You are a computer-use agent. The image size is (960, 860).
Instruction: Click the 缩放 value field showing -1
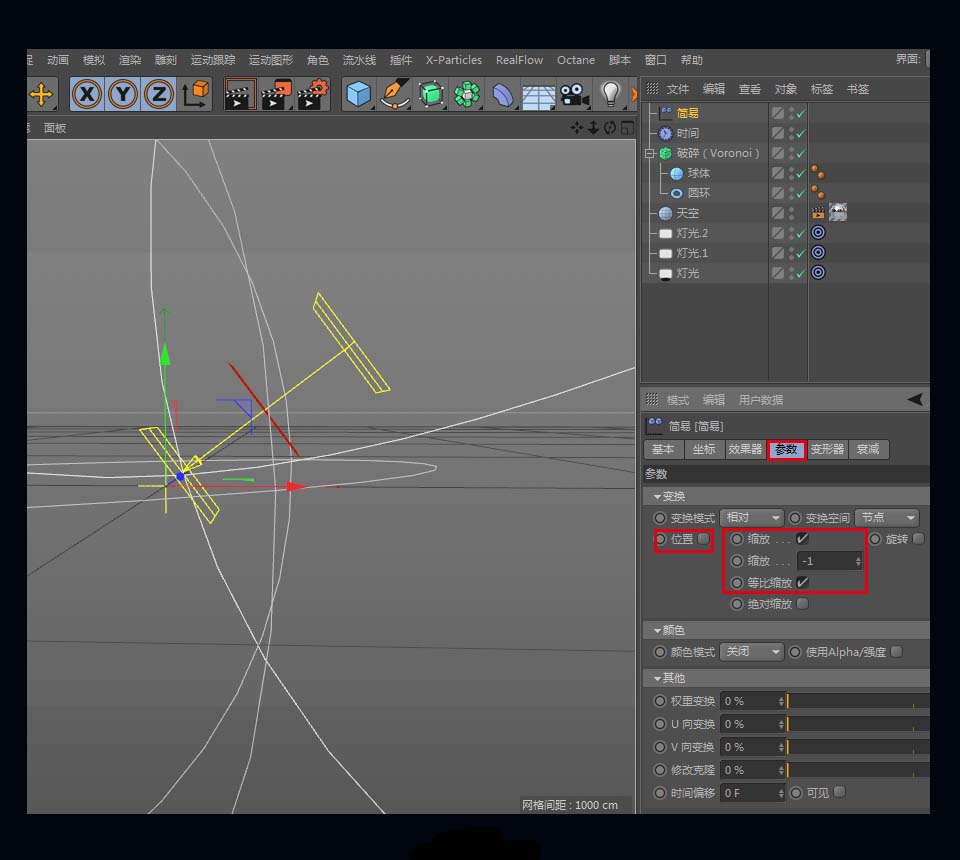click(x=826, y=561)
